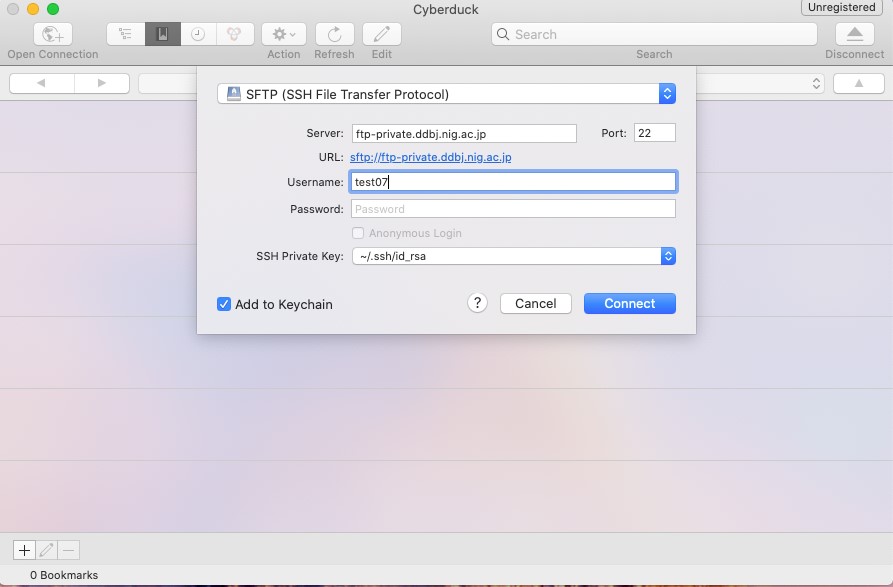893x587 pixels.
Task: Click the help question mark button
Action: (x=477, y=303)
